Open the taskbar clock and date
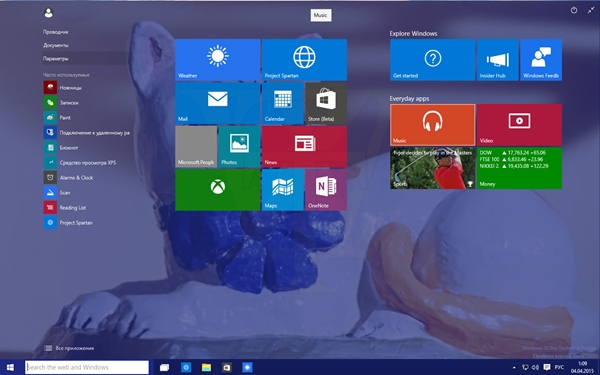600x375 pixels. pyautogui.click(x=582, y=367)
